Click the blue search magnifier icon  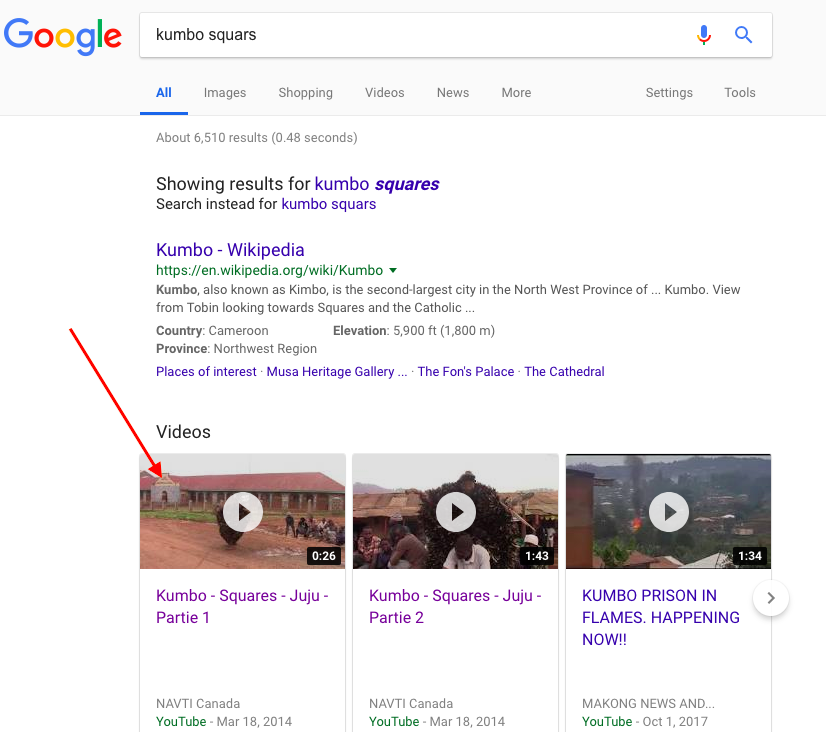(743, 35)
